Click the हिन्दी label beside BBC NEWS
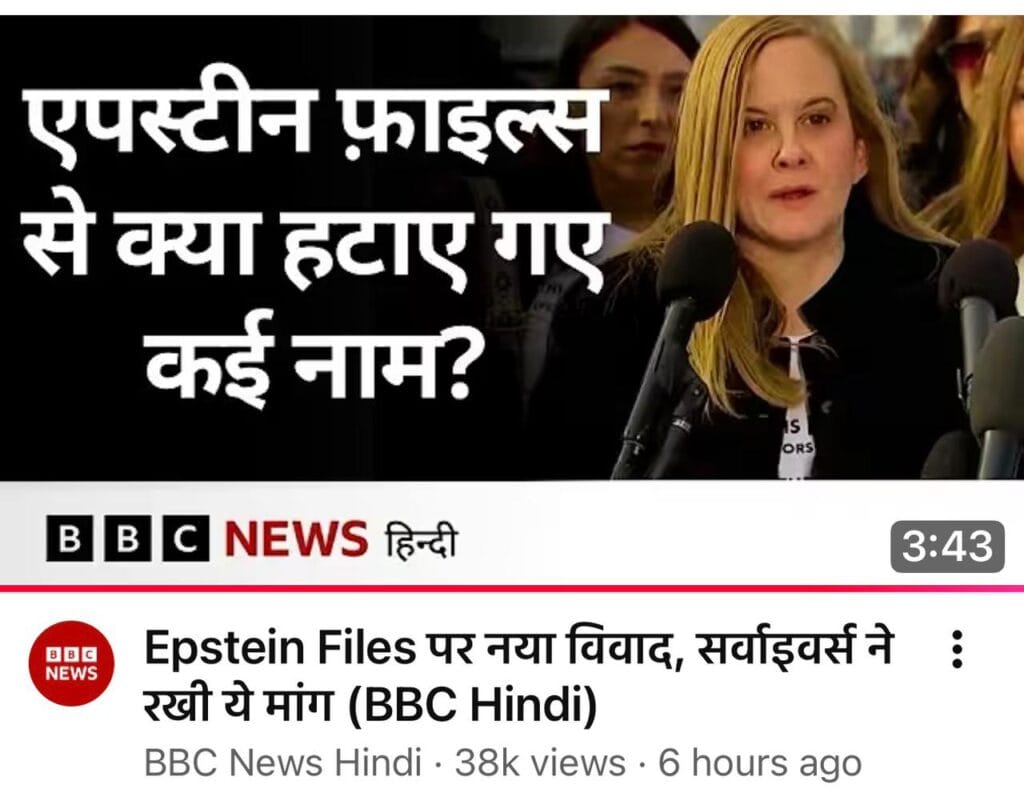 421,539
